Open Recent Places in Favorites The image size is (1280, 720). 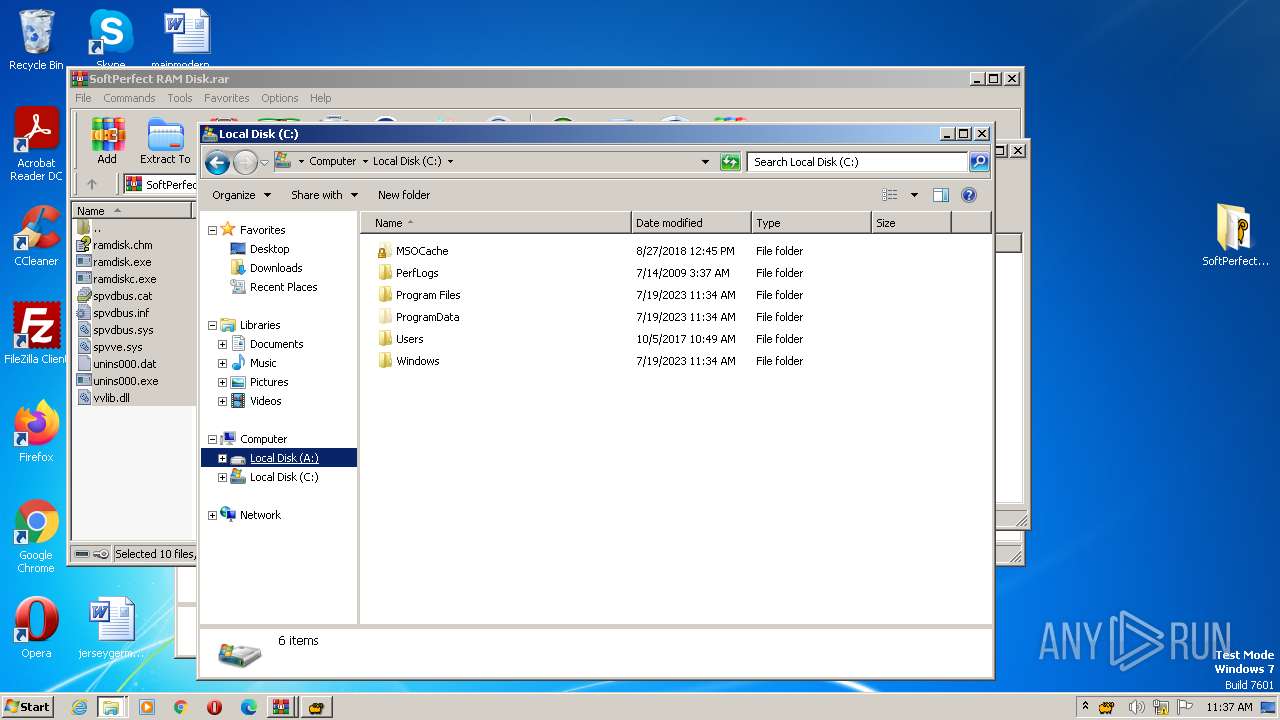pyautogui.click(x=283, y=287)
